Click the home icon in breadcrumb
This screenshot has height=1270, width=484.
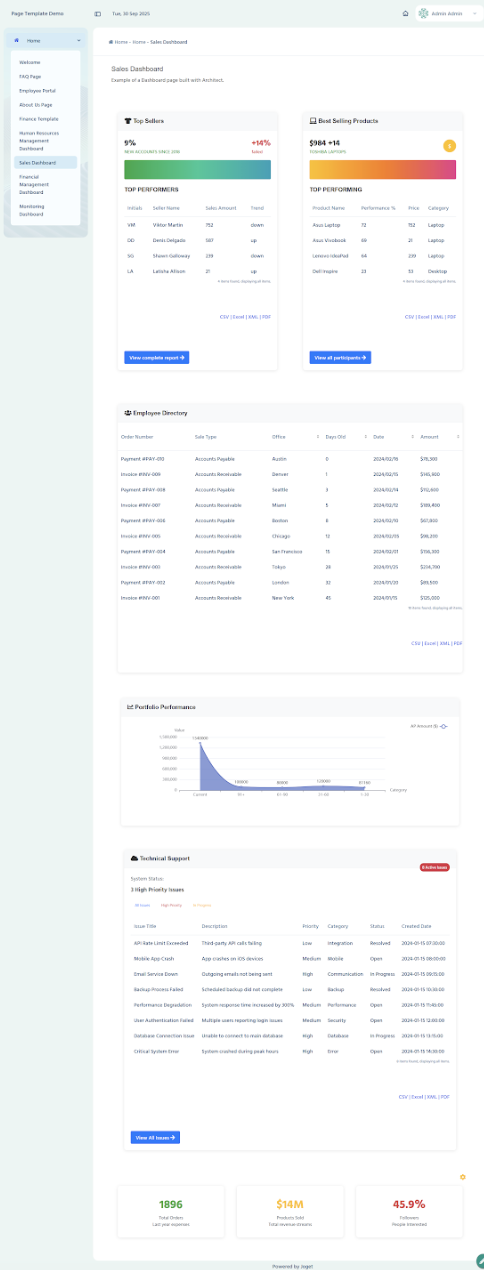click(110, 42)
